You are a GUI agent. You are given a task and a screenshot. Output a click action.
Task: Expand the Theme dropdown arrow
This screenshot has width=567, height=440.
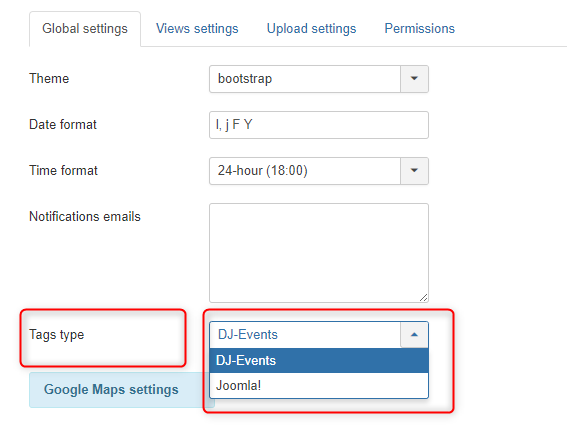click(x=414, y=79)
